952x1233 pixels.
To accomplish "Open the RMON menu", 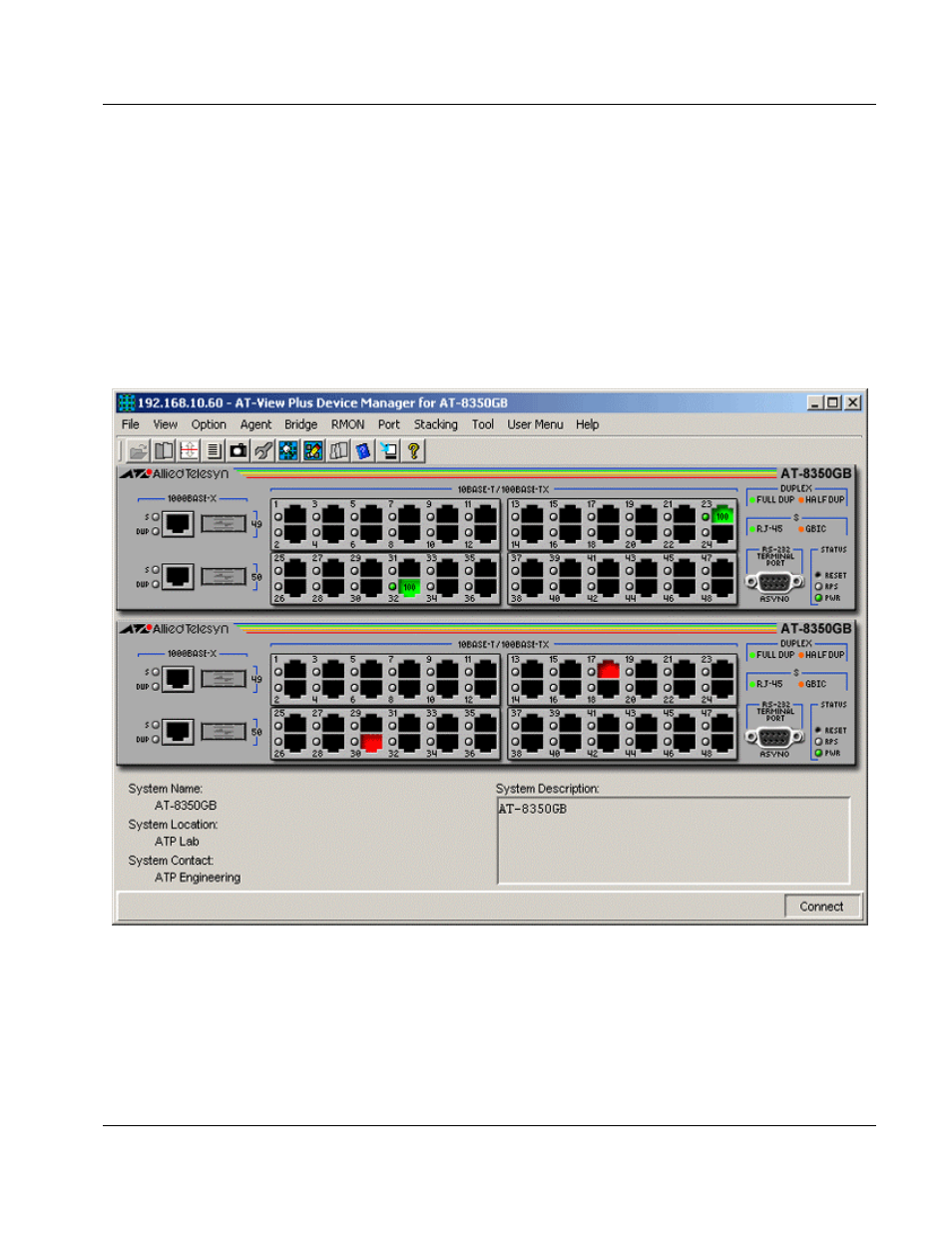I will [348, 424].
